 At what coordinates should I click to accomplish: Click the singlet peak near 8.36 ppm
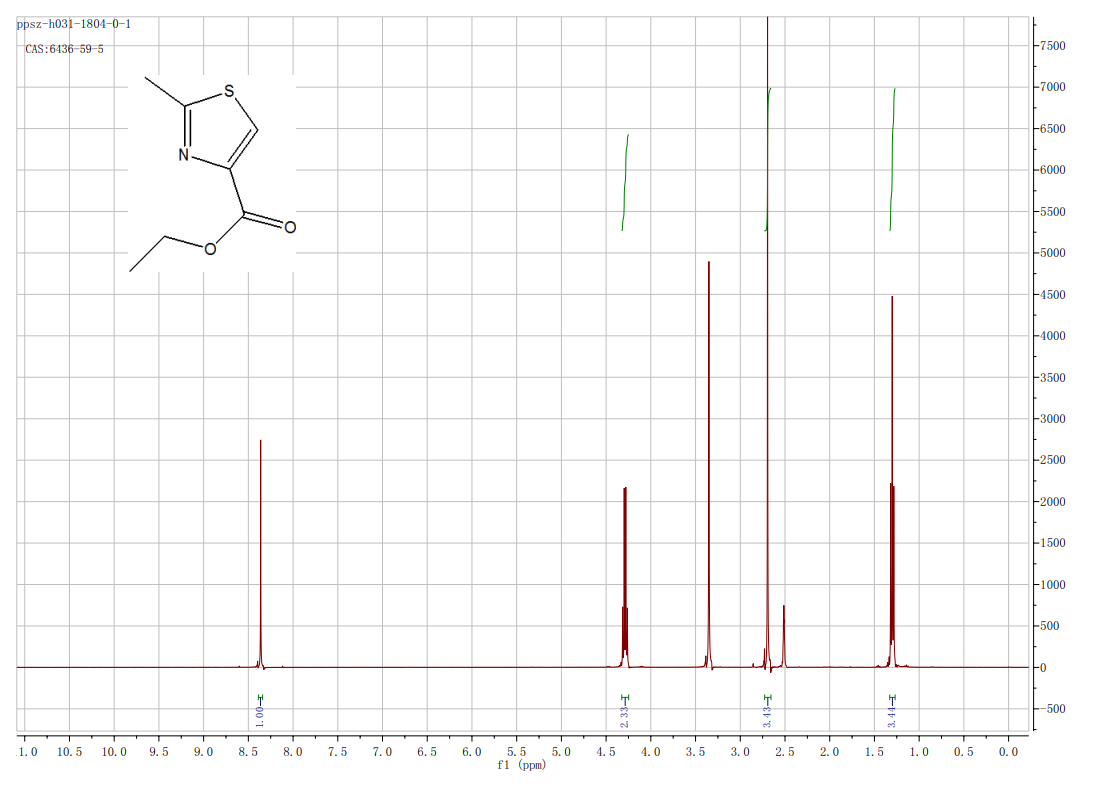pos(260,550)
